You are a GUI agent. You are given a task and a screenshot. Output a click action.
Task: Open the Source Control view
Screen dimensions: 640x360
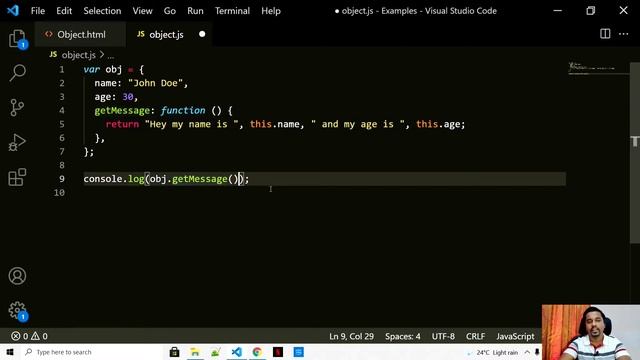point(17,108)
